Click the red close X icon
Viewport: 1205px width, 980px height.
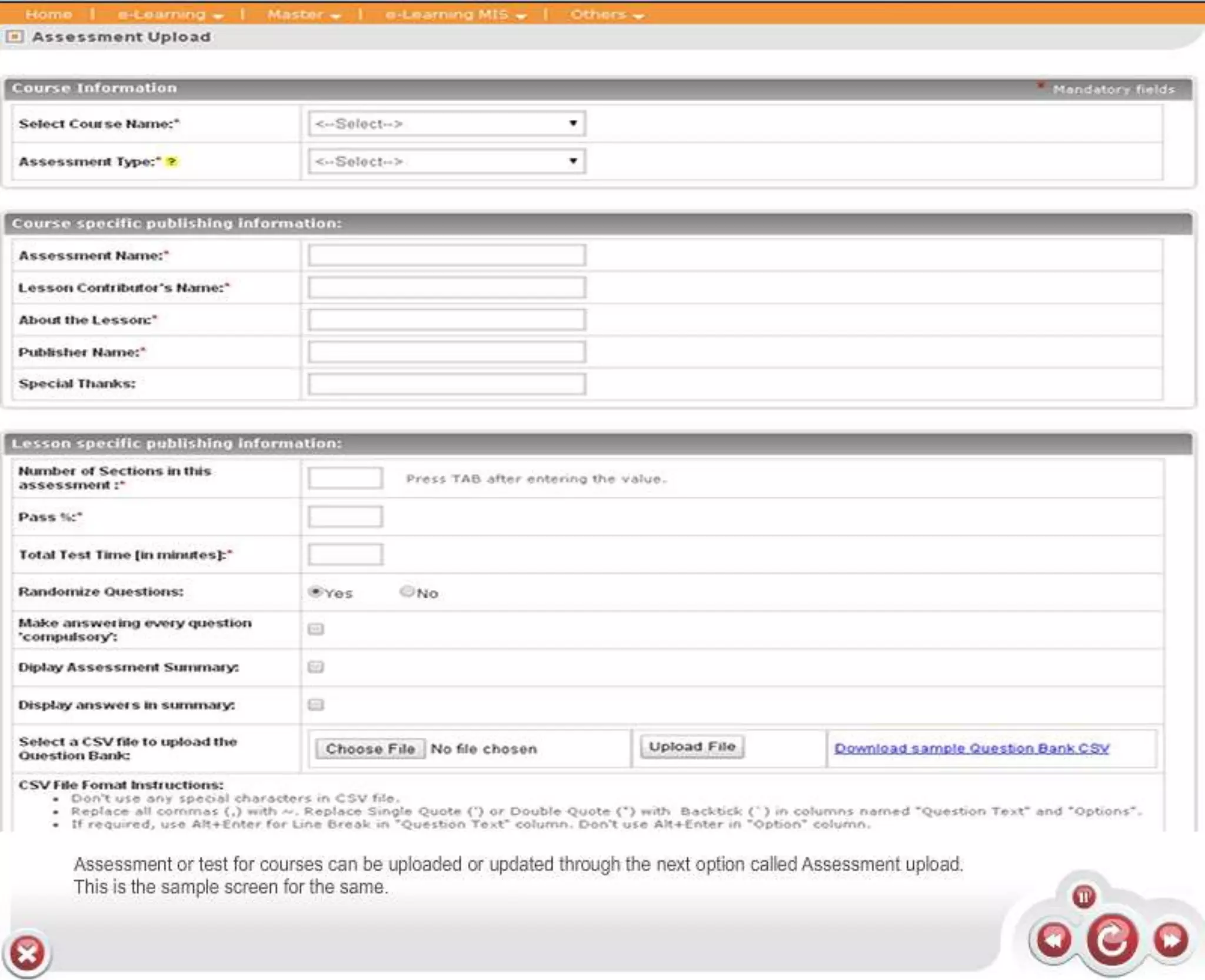pyautogui.click(x=27, y=953)
